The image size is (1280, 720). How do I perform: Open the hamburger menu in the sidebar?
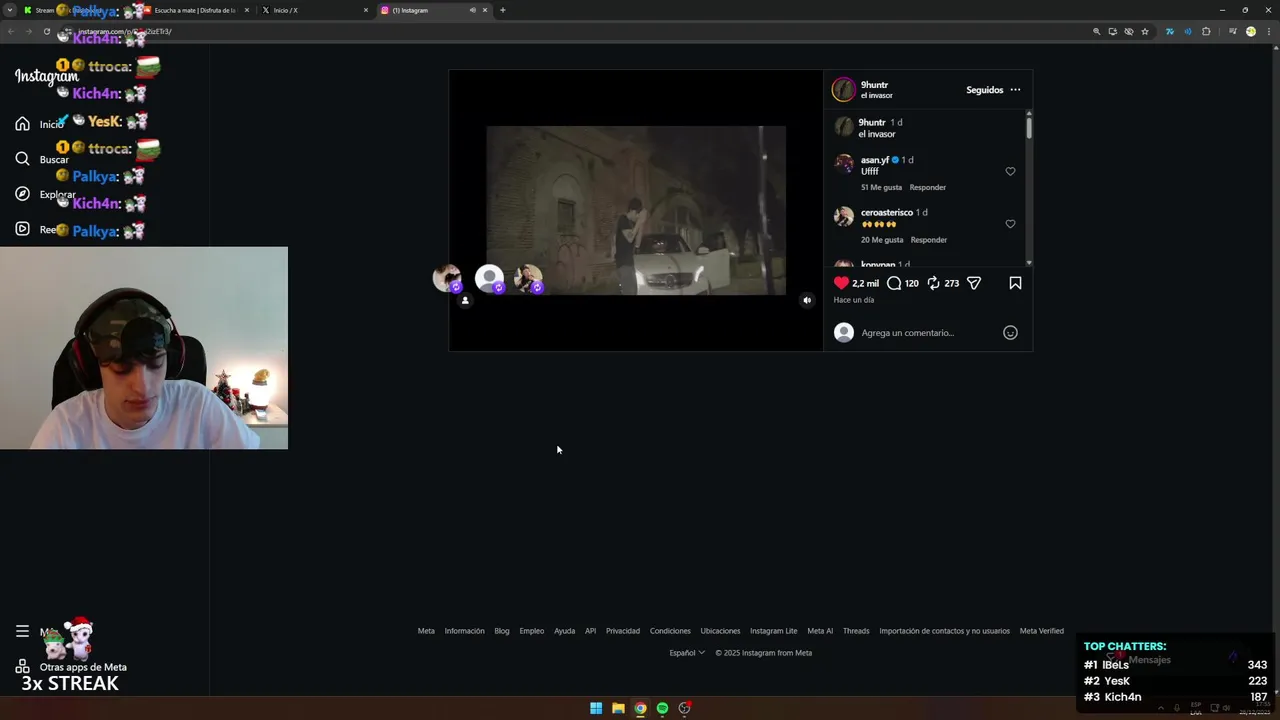point(22,631)
